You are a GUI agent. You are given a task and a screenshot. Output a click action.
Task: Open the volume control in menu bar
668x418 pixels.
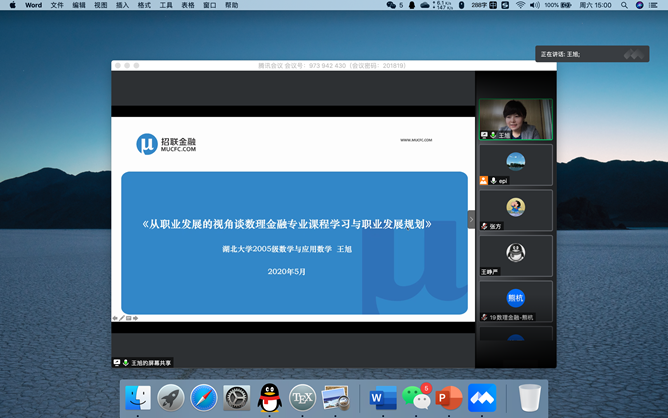click(535, 5)
